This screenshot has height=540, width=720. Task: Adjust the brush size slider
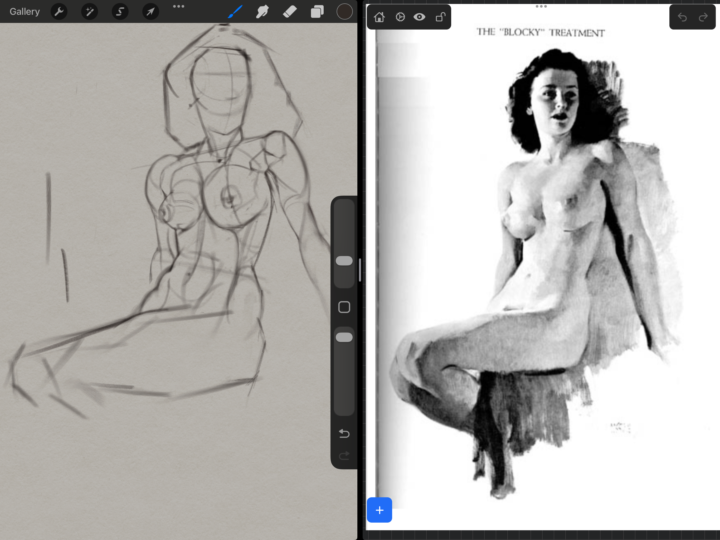344,261
